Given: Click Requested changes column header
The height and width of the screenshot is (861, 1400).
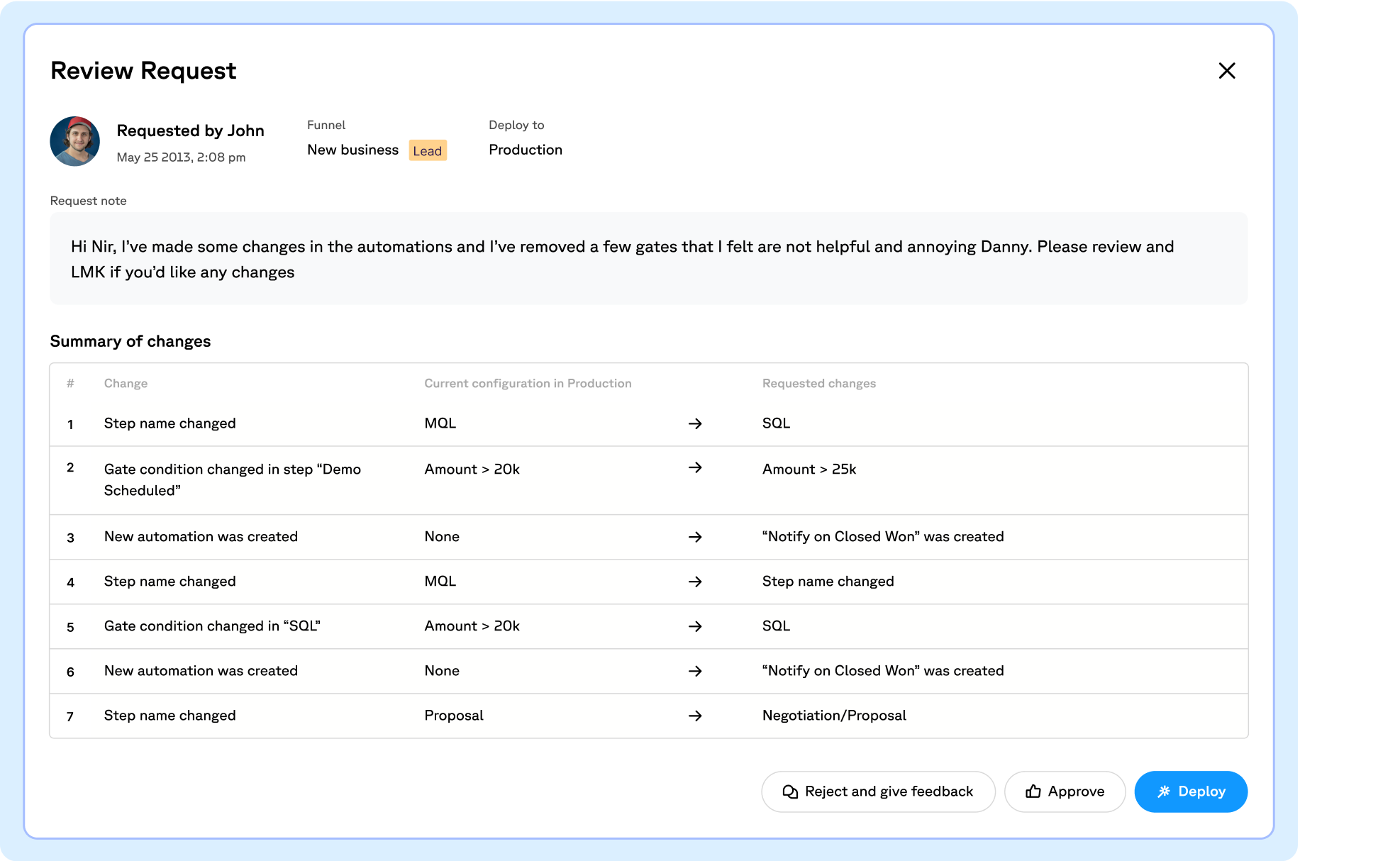Looking at the screenshot, I should coord(818,383).
